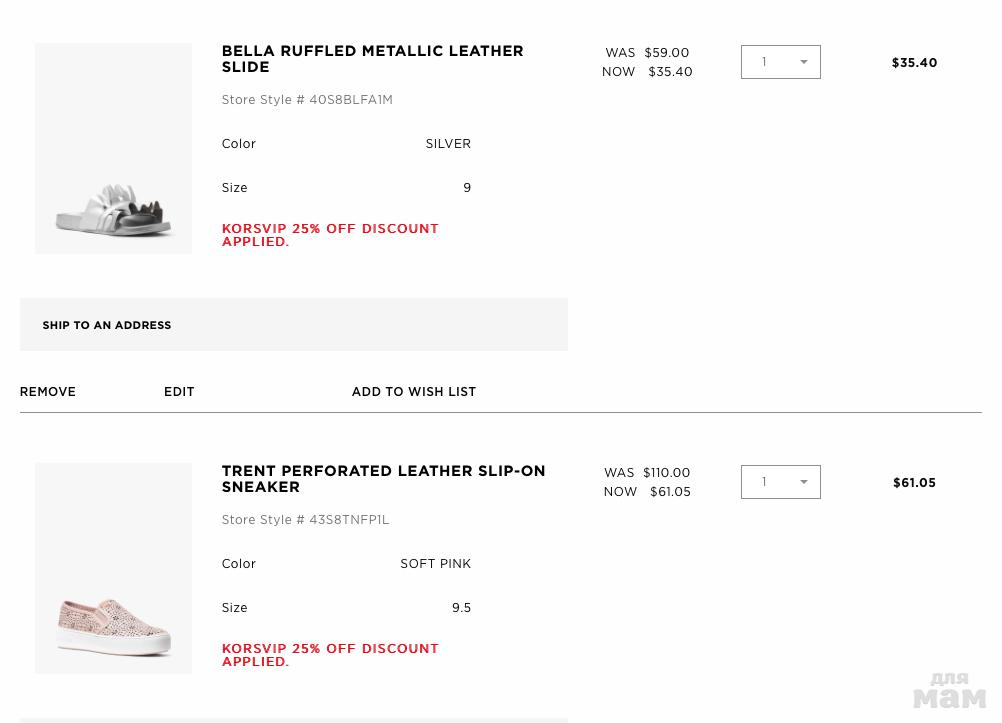Click the для мам watermark logo
The image size is (1002, 723).
pos(949,690)
